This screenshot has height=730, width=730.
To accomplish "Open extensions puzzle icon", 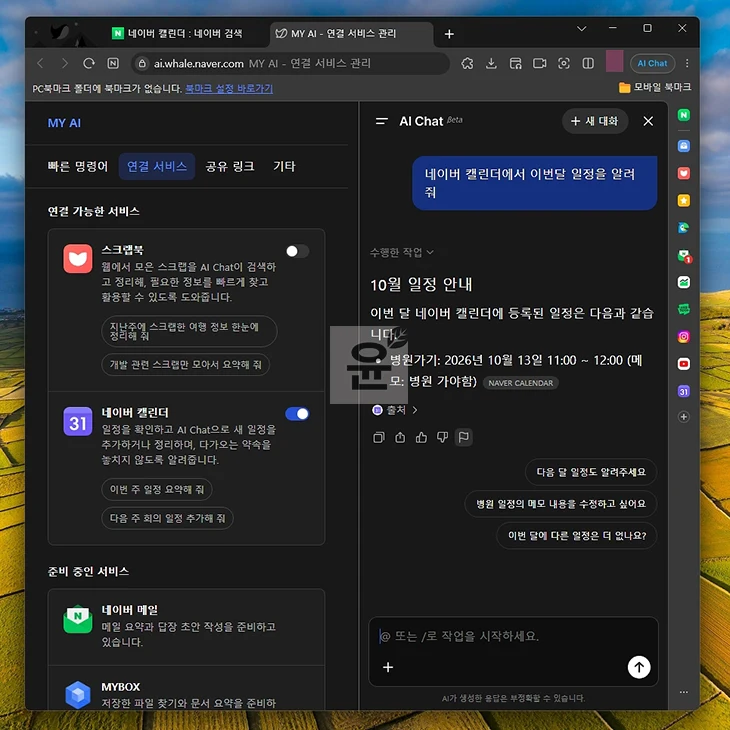I will click(x=467, y=63).
